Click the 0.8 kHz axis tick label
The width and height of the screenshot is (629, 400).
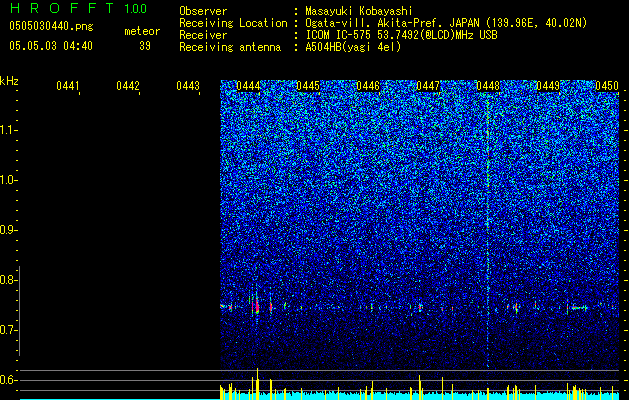click(7, 280)
